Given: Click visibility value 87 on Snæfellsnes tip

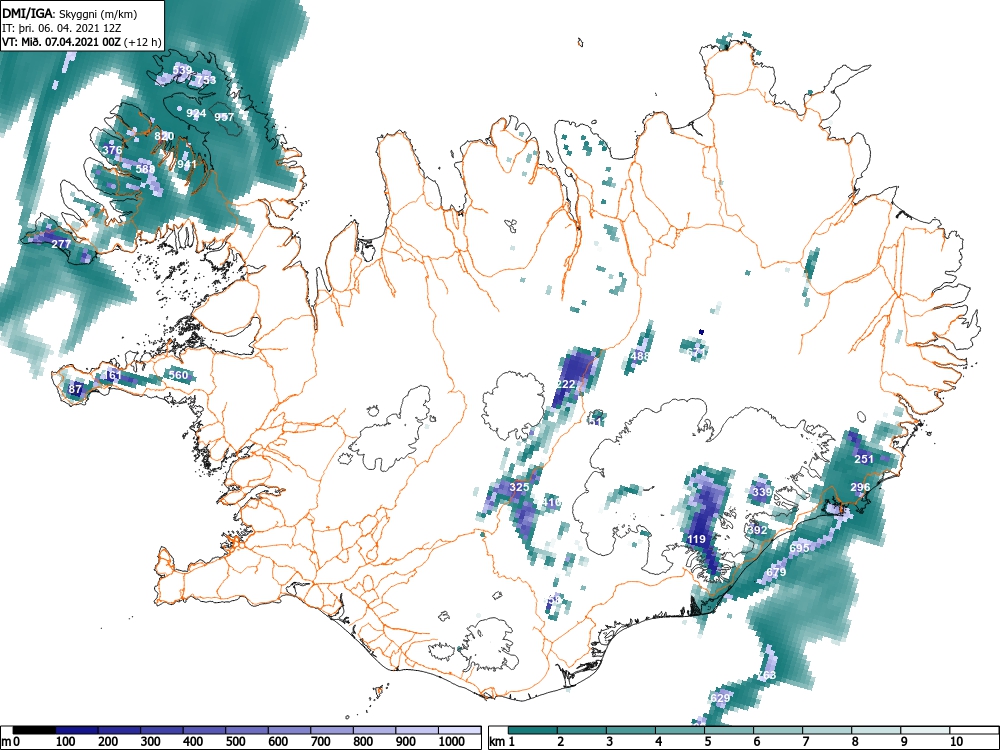Looking at the screenshot, I should tap(75, 389).
